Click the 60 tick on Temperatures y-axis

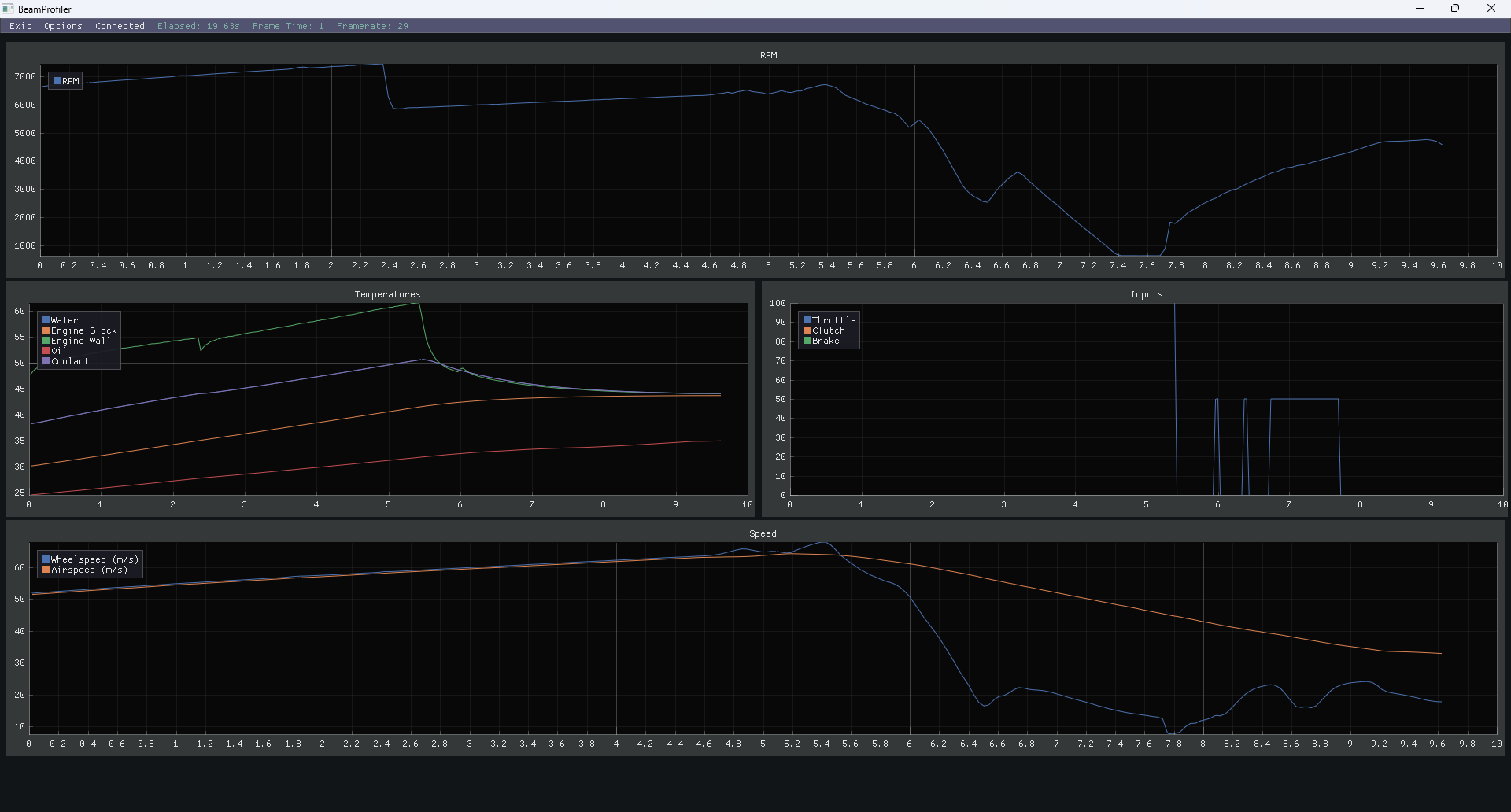(20, 311)
